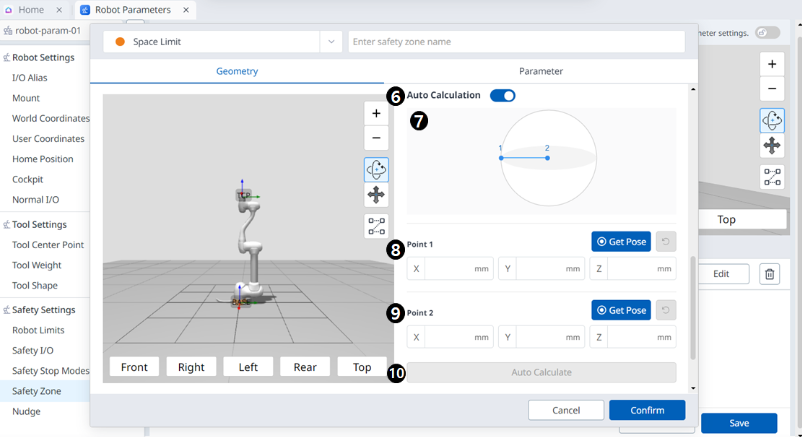
Task: Collapse the Tool Settings tree section
Action: click(6, 225)
